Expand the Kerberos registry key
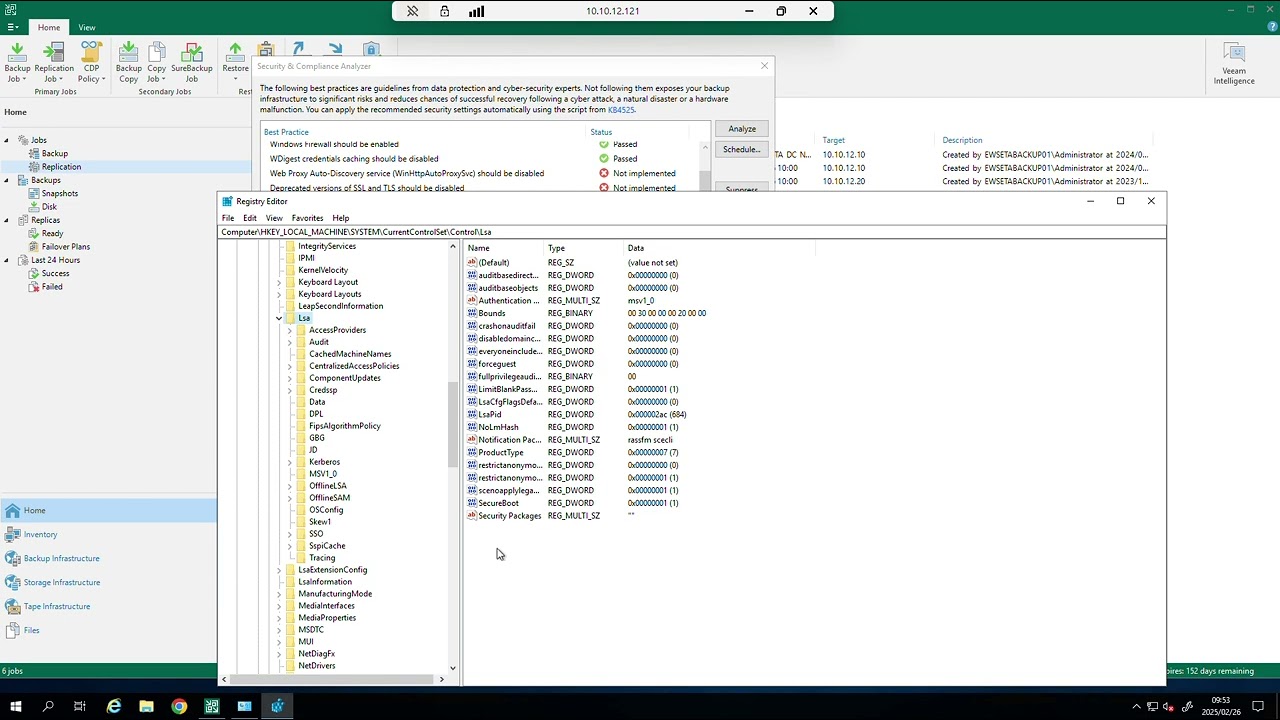 (290, 462)
